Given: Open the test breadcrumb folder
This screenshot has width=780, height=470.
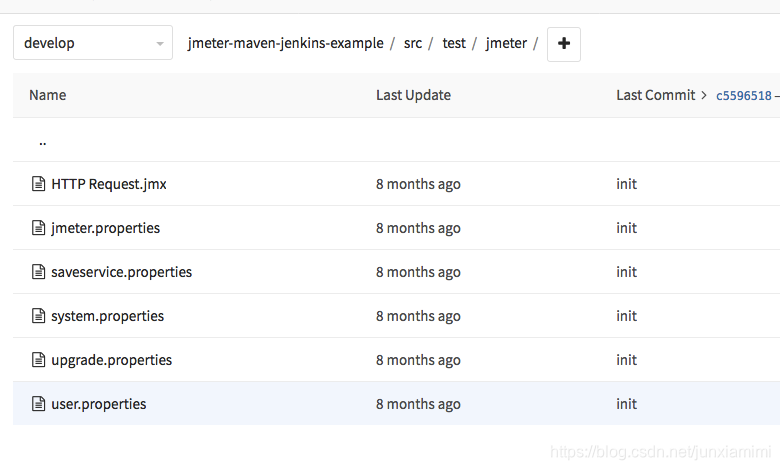Looking at the screenshot, I should tap(454, 43).
